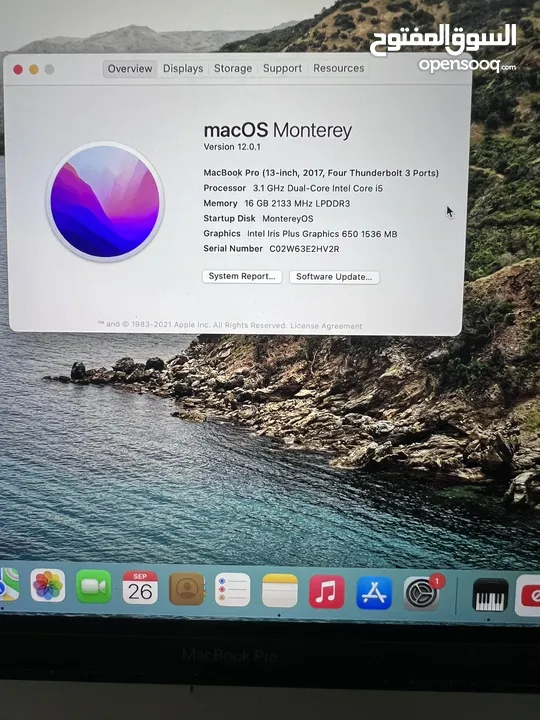The width and height of the screenshot is (540, 720).
Task: Select the Resources tab
Action: (x=339, y=68)
